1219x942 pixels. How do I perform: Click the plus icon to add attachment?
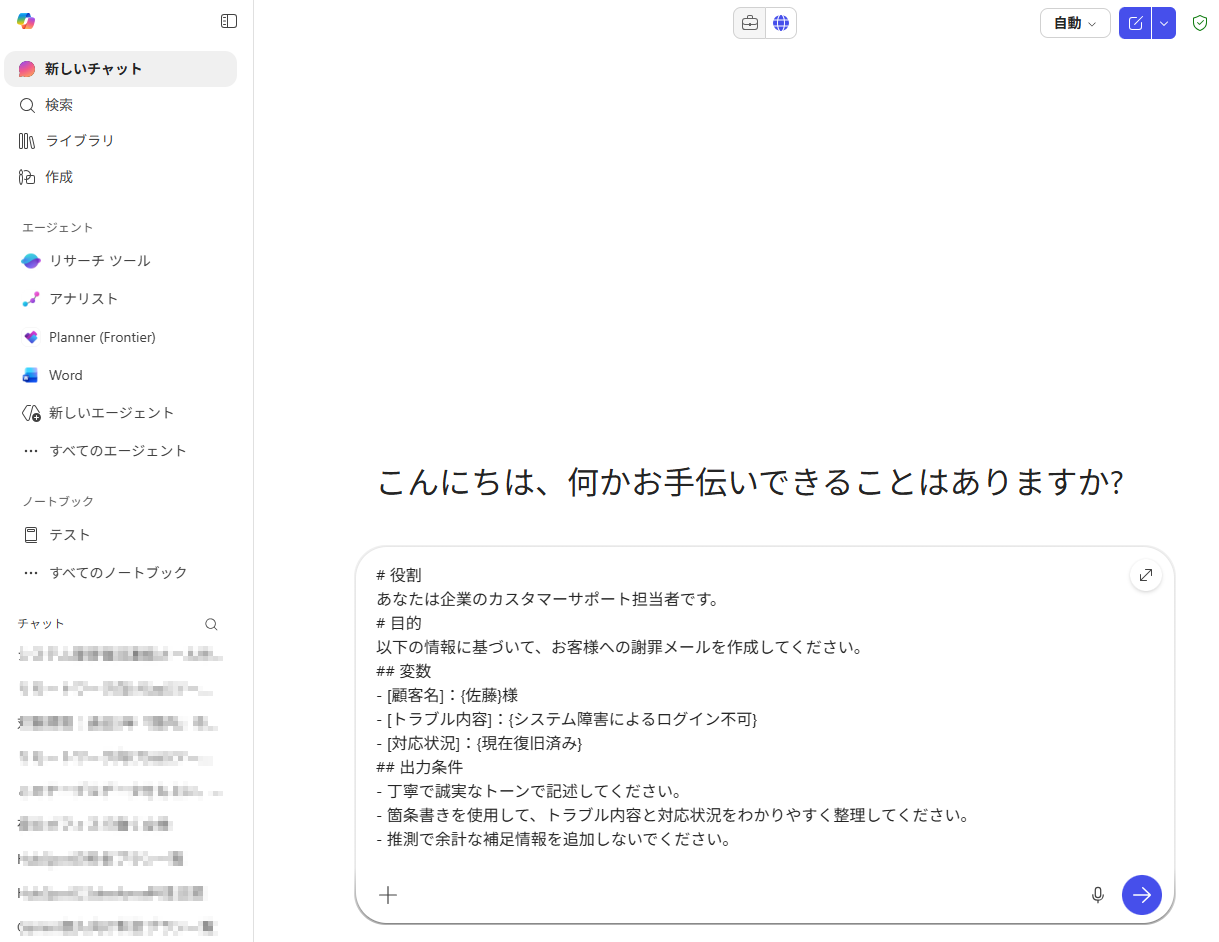tap(388, 895)
